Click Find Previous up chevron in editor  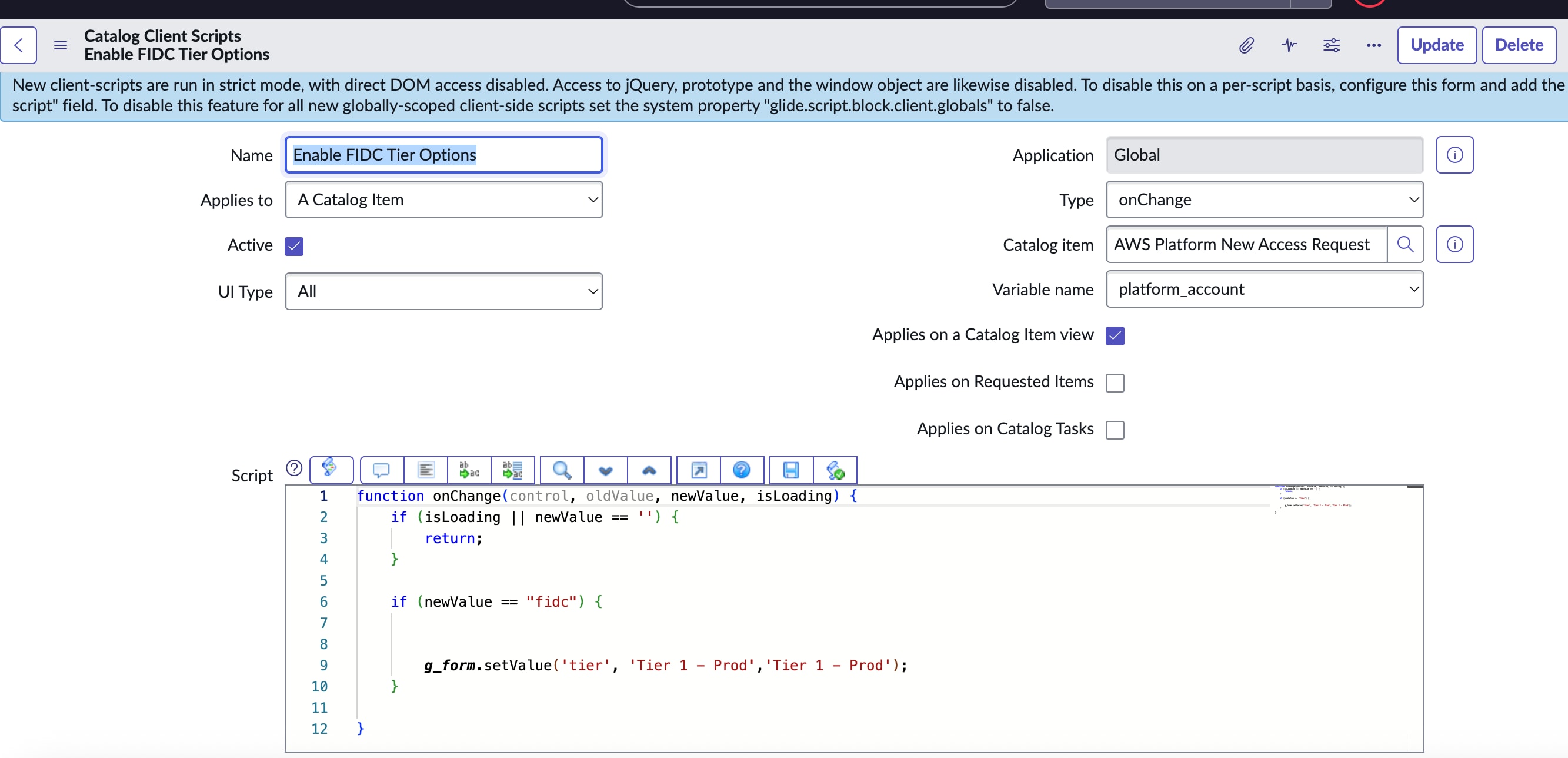pos(649,470)
